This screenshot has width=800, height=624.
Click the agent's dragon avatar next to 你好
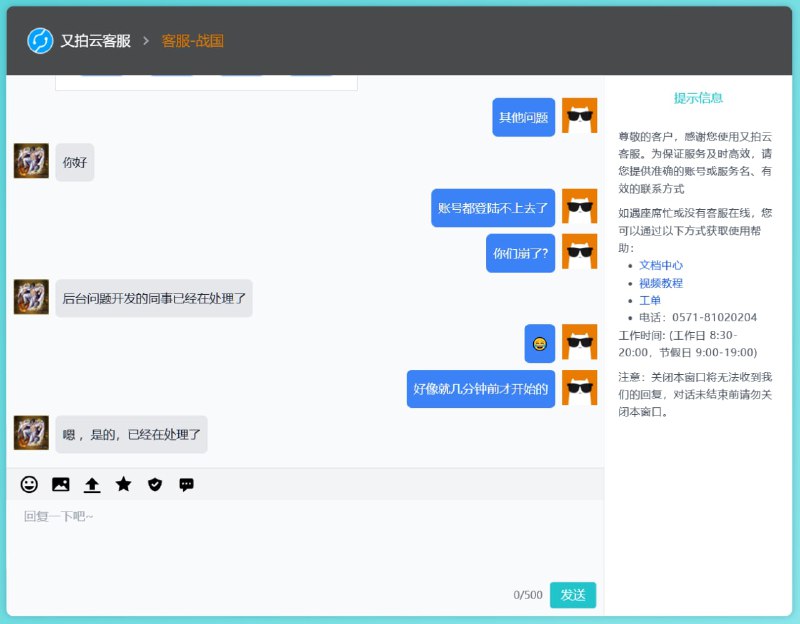pos(30,162)
